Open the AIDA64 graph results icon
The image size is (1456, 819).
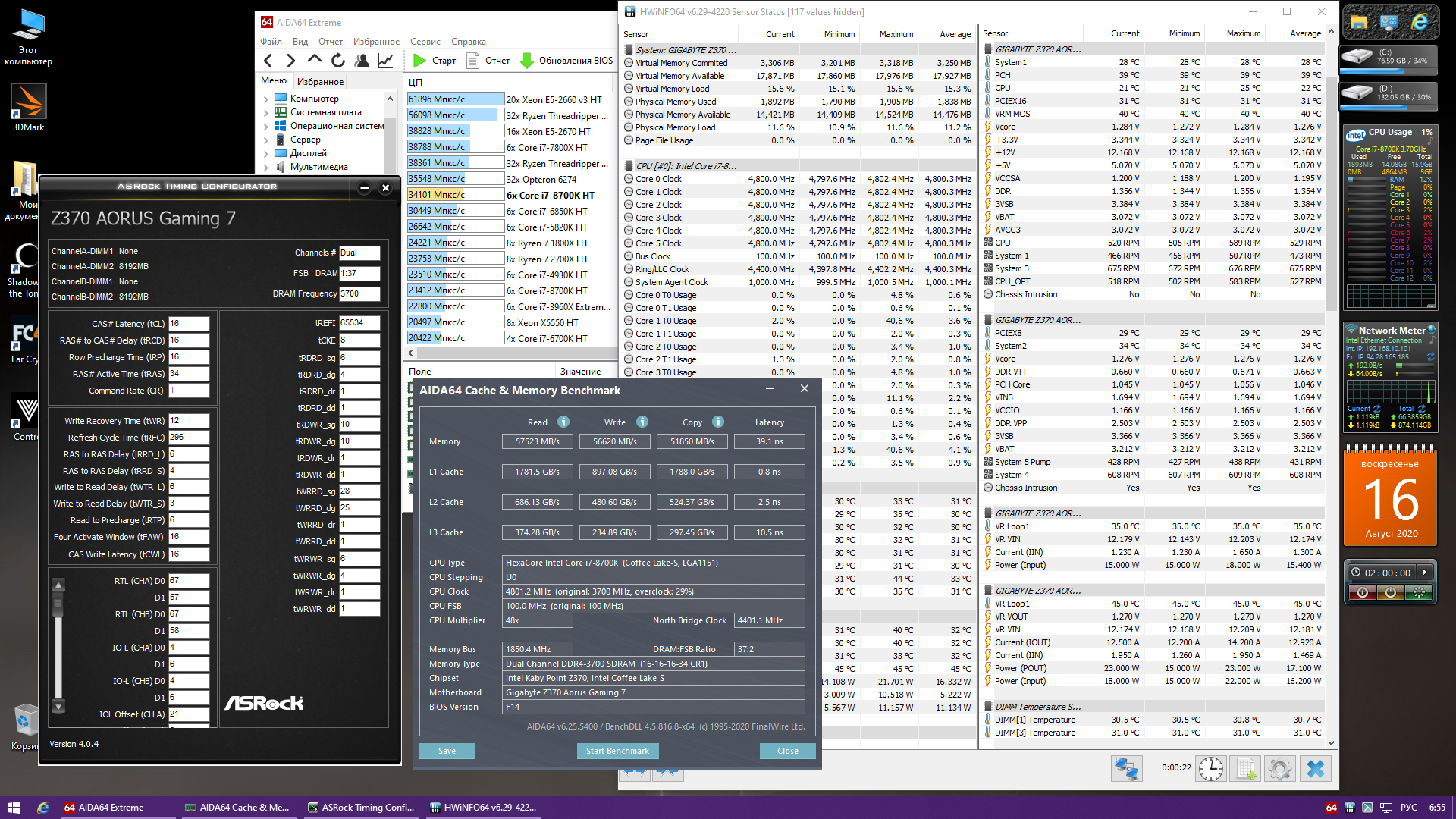coord(385,61)
